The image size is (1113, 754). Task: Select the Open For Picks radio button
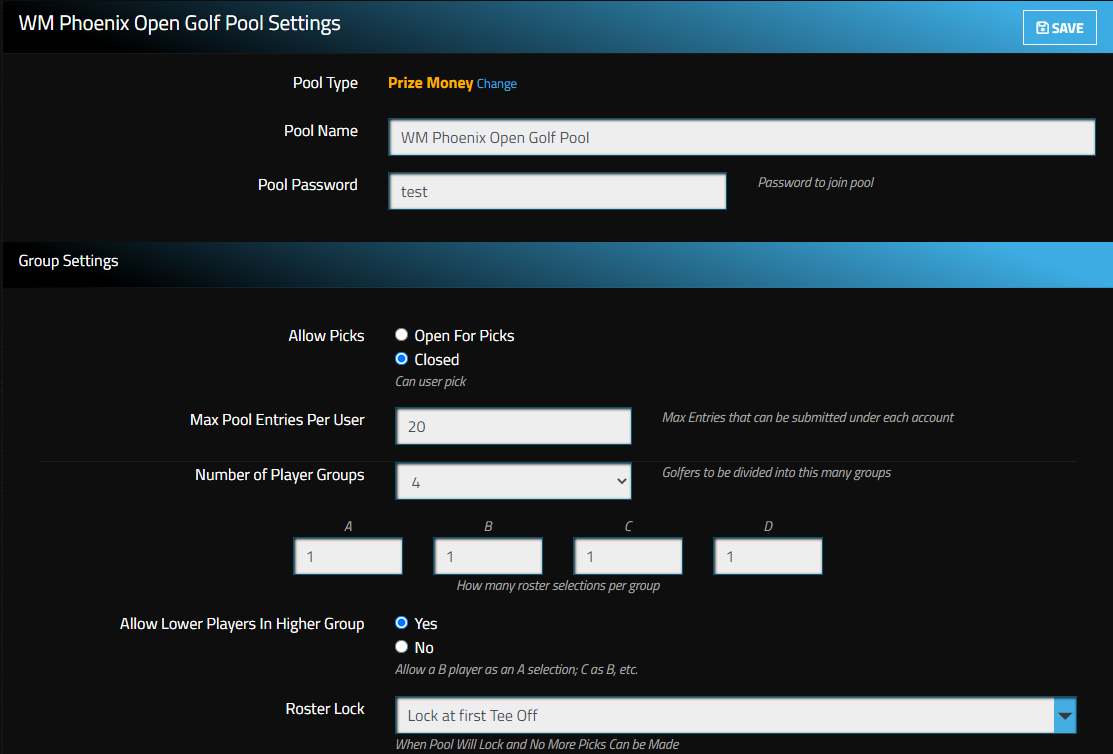tap(401, 334)
